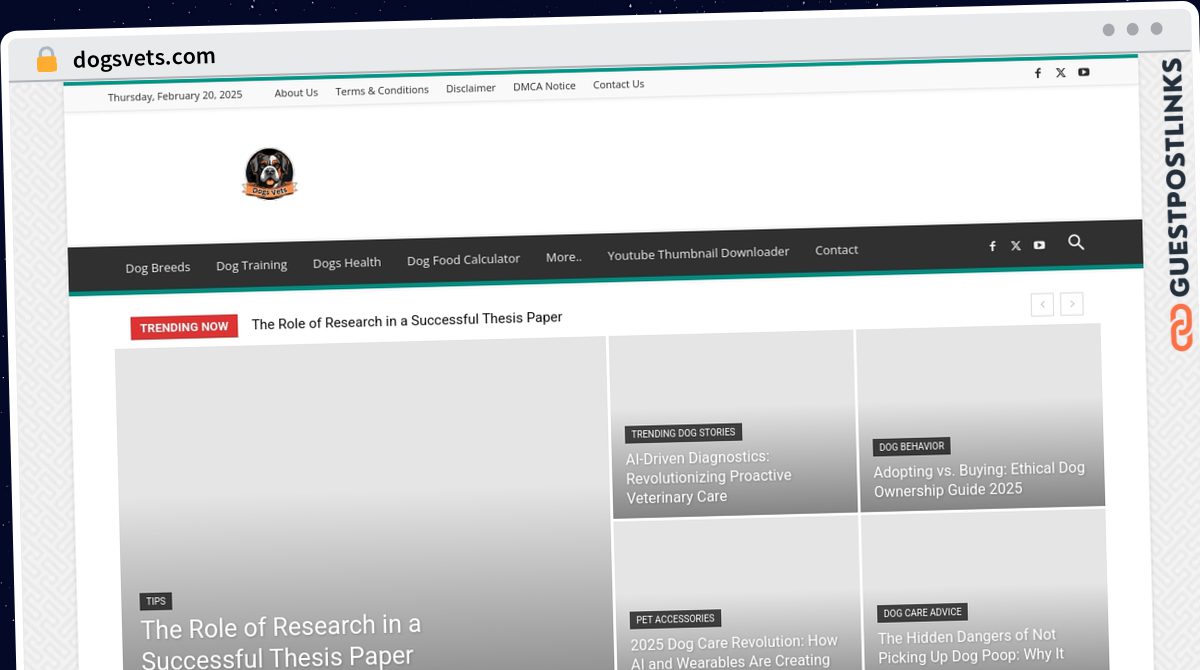Open the Dog Breeds menu
Screen dimensions: 1200x670
158,267
